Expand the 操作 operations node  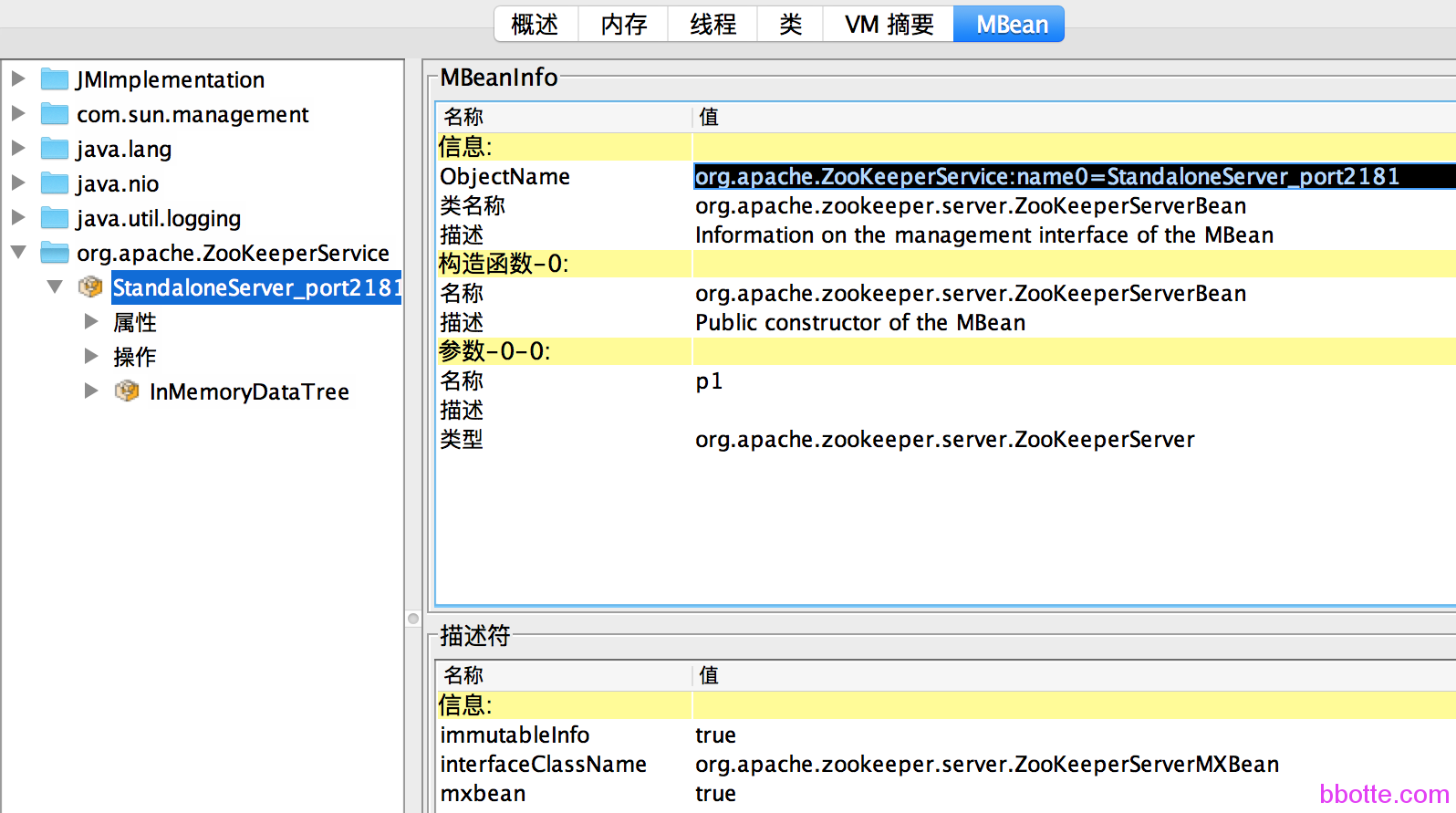[91, 356]
